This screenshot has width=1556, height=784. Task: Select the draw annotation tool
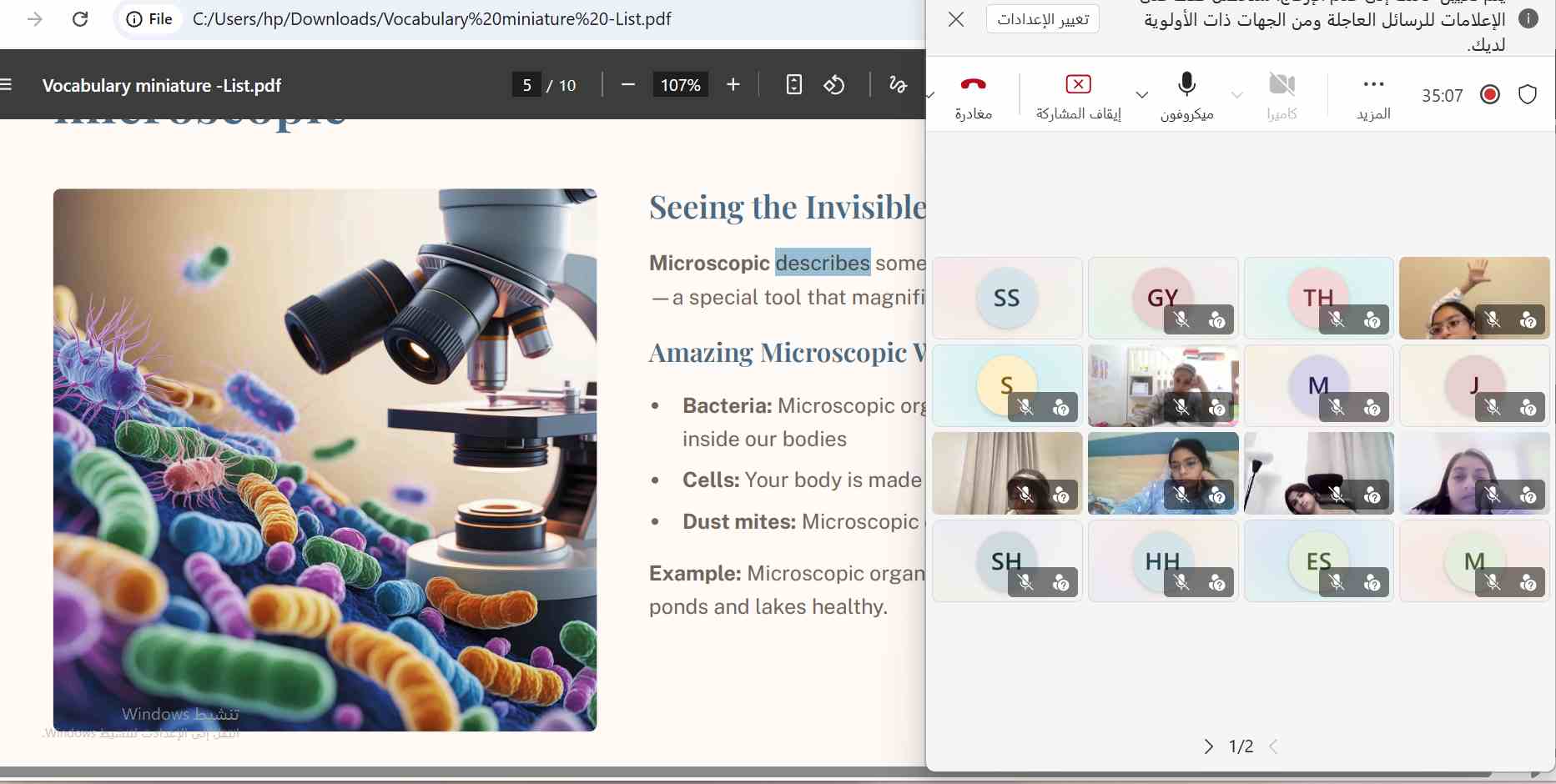coord(897,85)
